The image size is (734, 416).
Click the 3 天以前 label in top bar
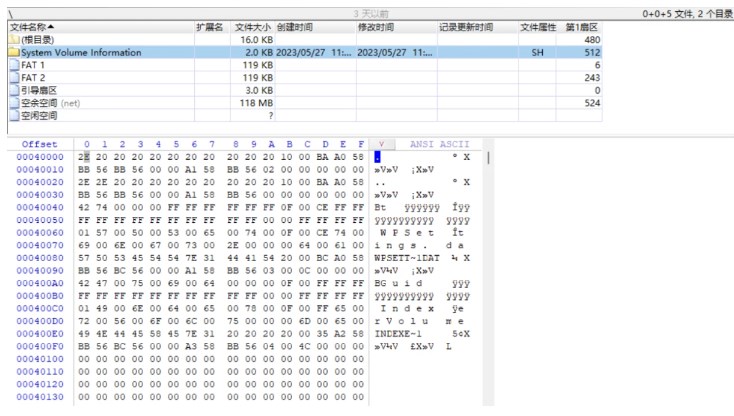click(x=371, y=14)
